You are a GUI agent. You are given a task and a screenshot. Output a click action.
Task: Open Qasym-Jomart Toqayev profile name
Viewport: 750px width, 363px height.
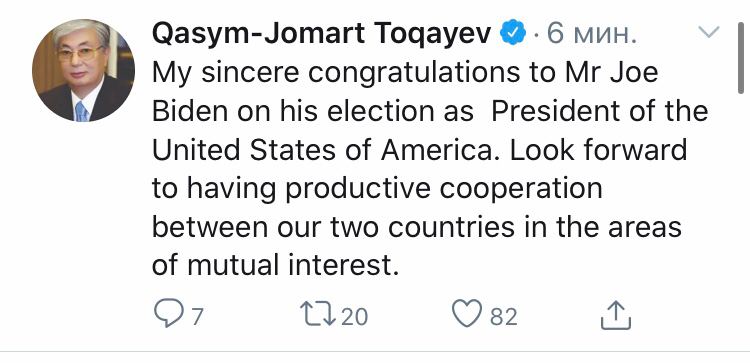click(322, 34)
